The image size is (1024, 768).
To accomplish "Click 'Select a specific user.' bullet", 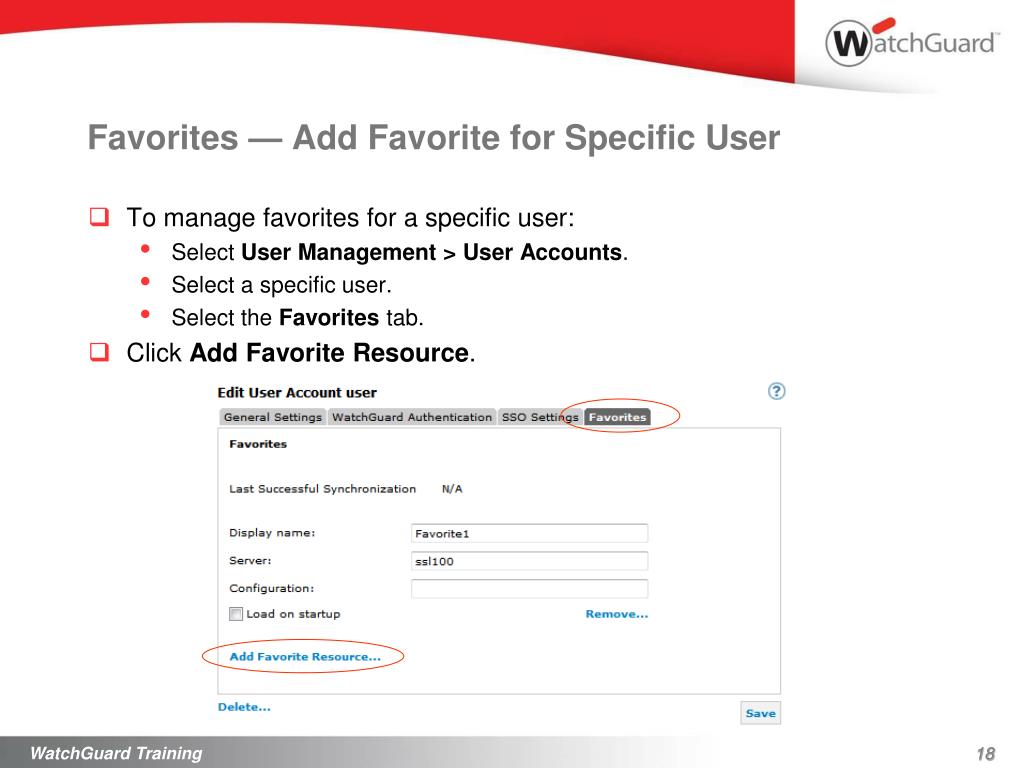I will click(281, 285).
